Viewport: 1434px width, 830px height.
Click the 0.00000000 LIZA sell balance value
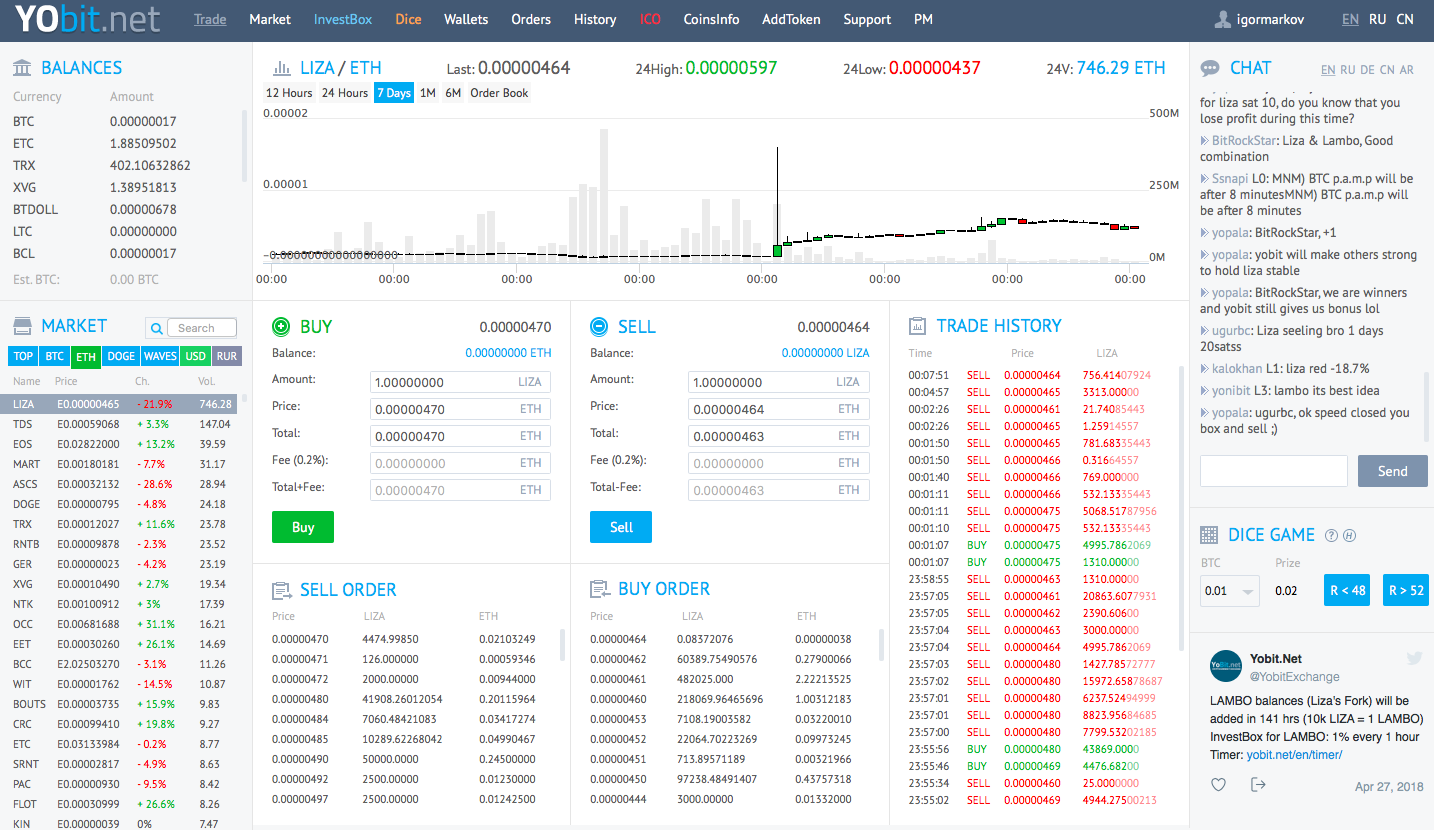click(825, 353)
